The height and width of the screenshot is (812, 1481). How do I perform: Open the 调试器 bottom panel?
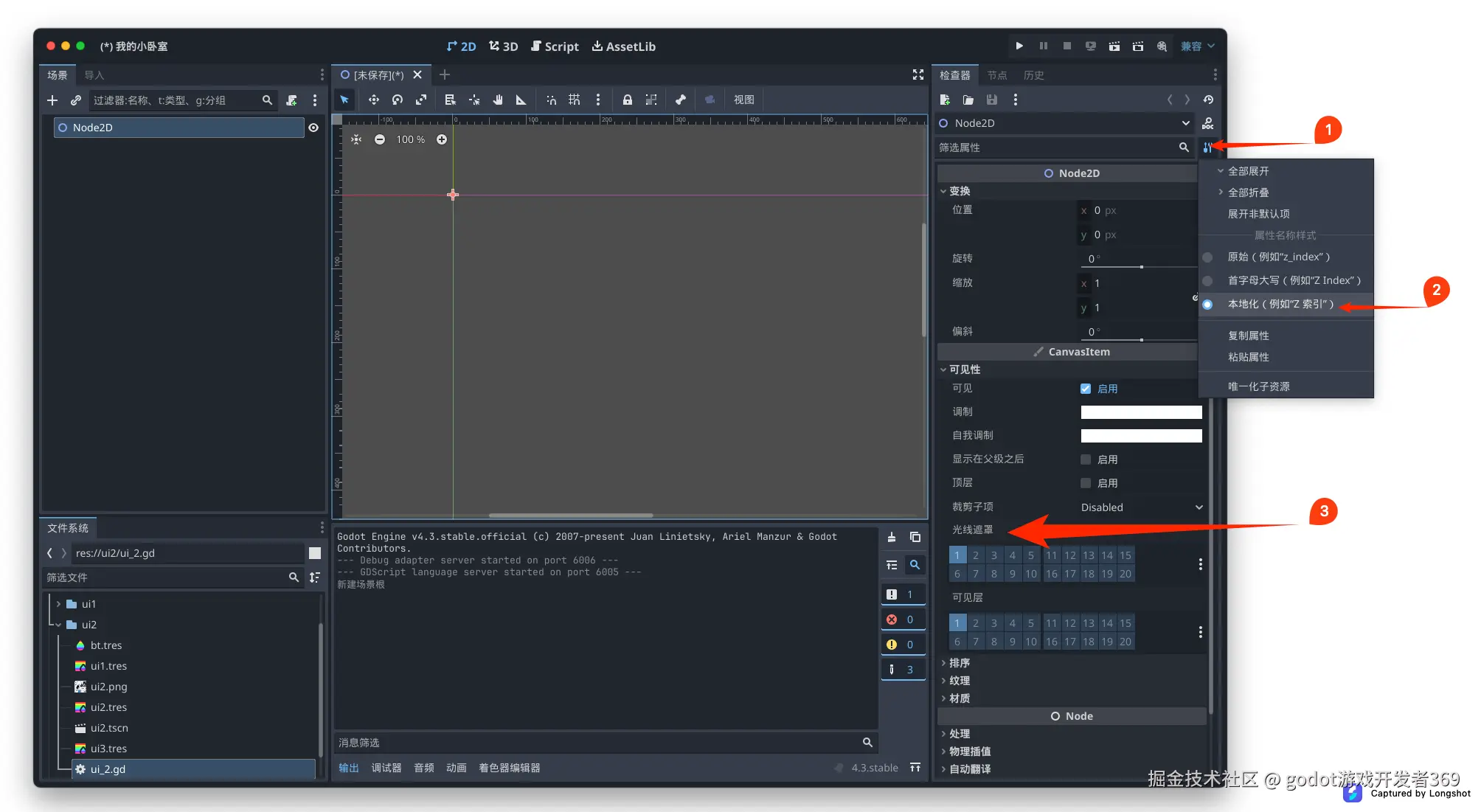386,768
